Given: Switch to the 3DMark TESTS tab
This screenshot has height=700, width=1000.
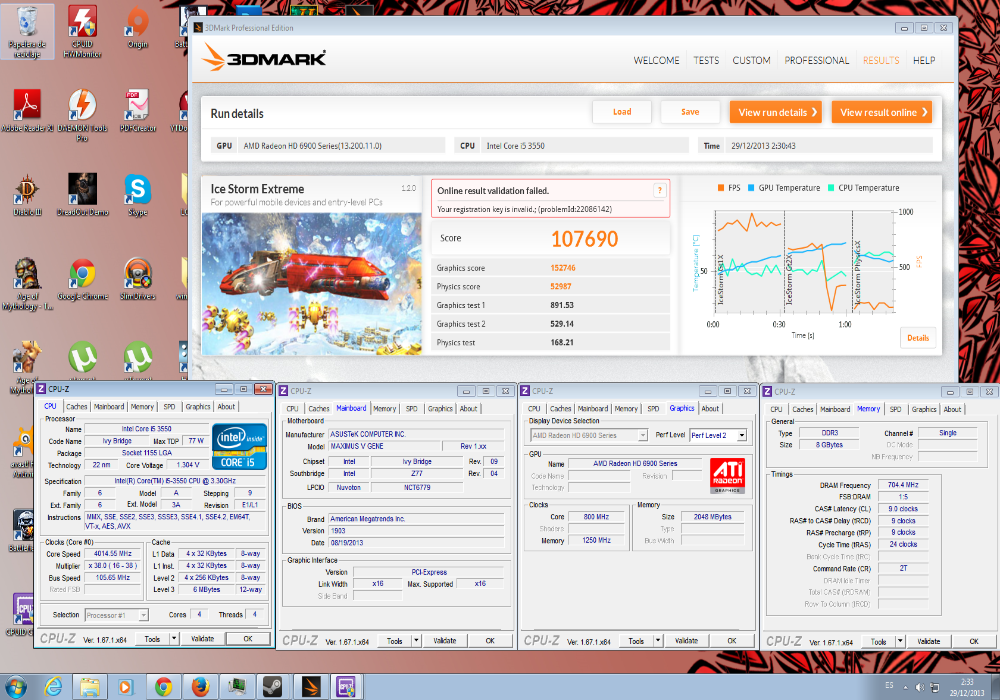Looking at the screenshot, I should pos(706,61).
